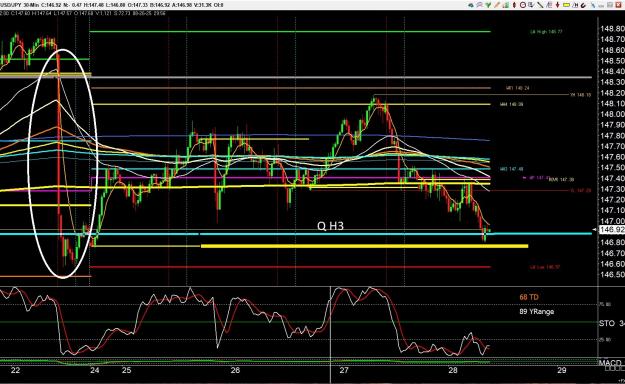This screenshot has width=625, height=384.
Task: Click the red down arrow icon
Action: point(558,5)
